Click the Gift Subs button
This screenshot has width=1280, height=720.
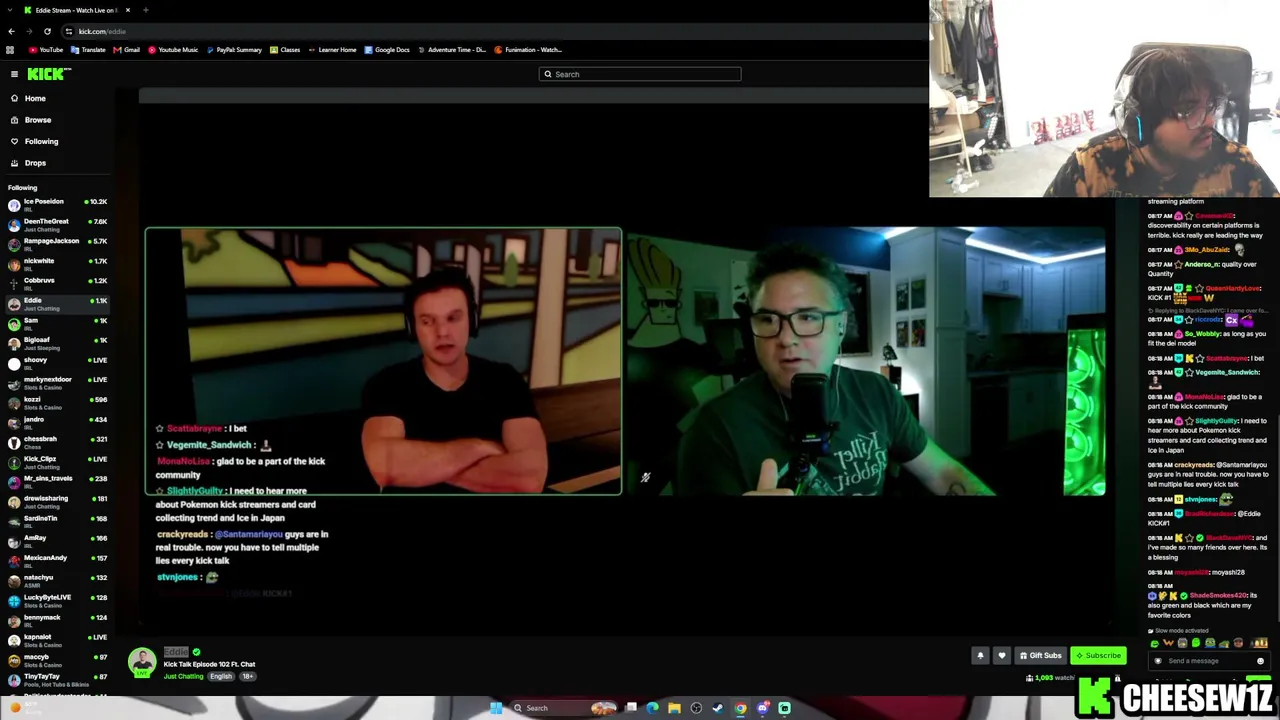pyautogui.click(x=1040, y=656)
